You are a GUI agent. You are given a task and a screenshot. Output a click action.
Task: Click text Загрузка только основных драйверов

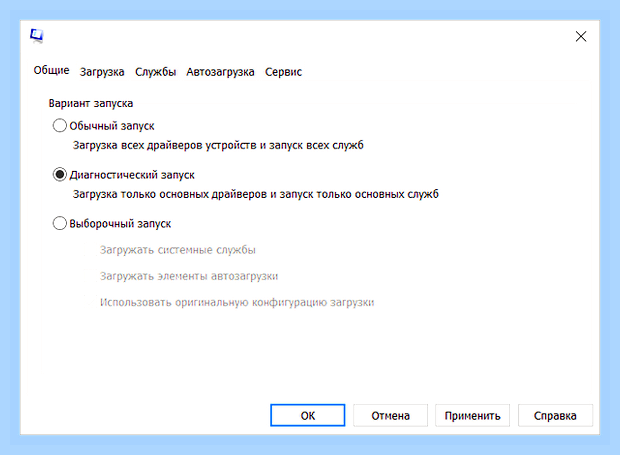click(170, 194)
